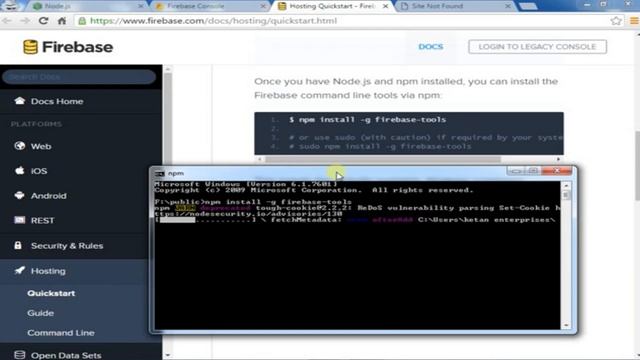Minimize the npm command window
Image resolution: width=640 pixels, height=360 pixels.
[516, 171]
